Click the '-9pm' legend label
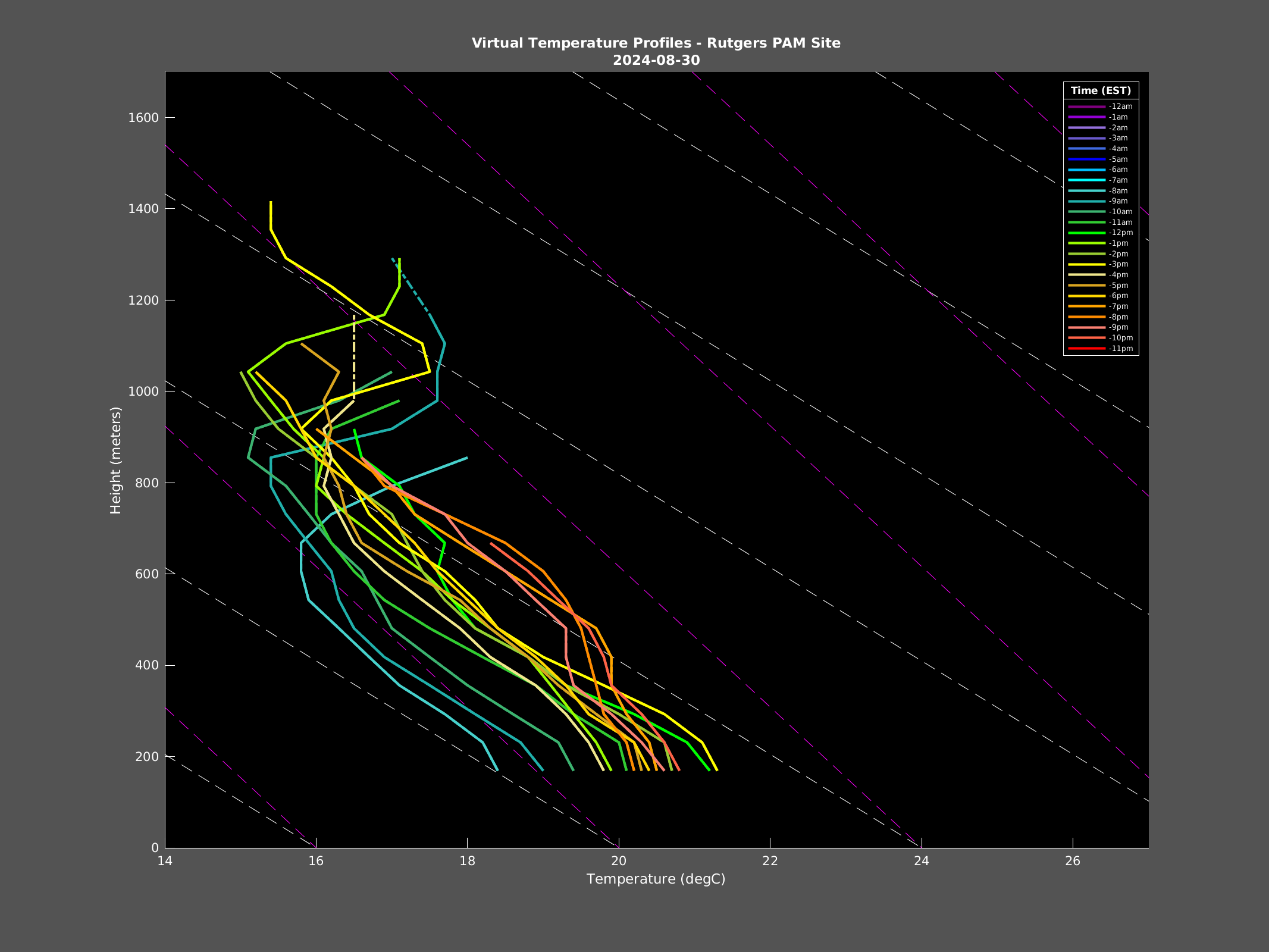The width and height of the screenshot is (1269, 952). 1118,327
